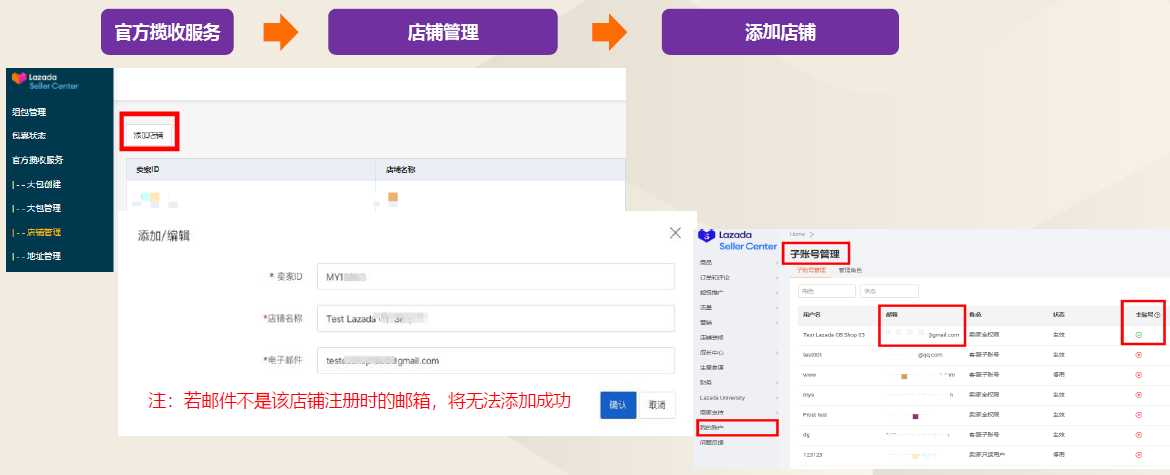Switch to the 子账号管理 tab
This screenshot has width=1170, height=475.
coord(810,270)
